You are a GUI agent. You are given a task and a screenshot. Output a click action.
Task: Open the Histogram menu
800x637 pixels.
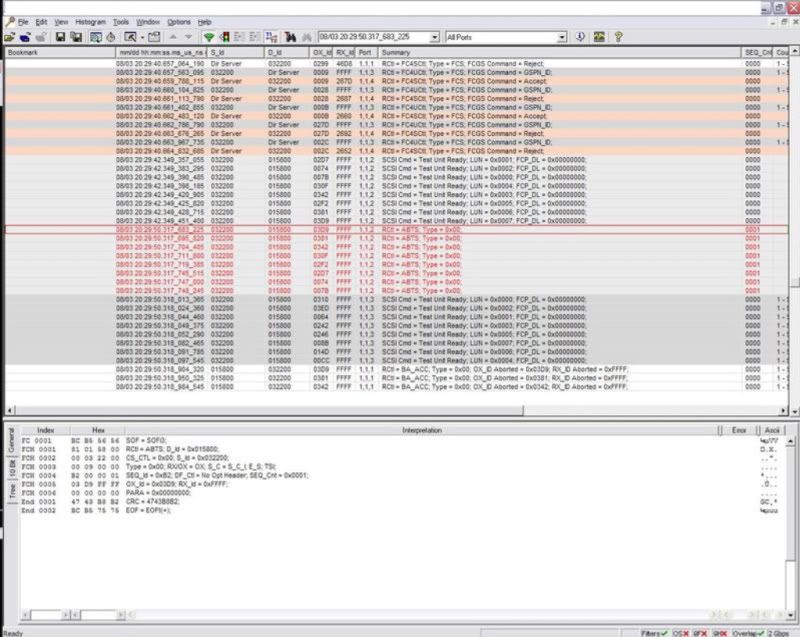(91, 21)
